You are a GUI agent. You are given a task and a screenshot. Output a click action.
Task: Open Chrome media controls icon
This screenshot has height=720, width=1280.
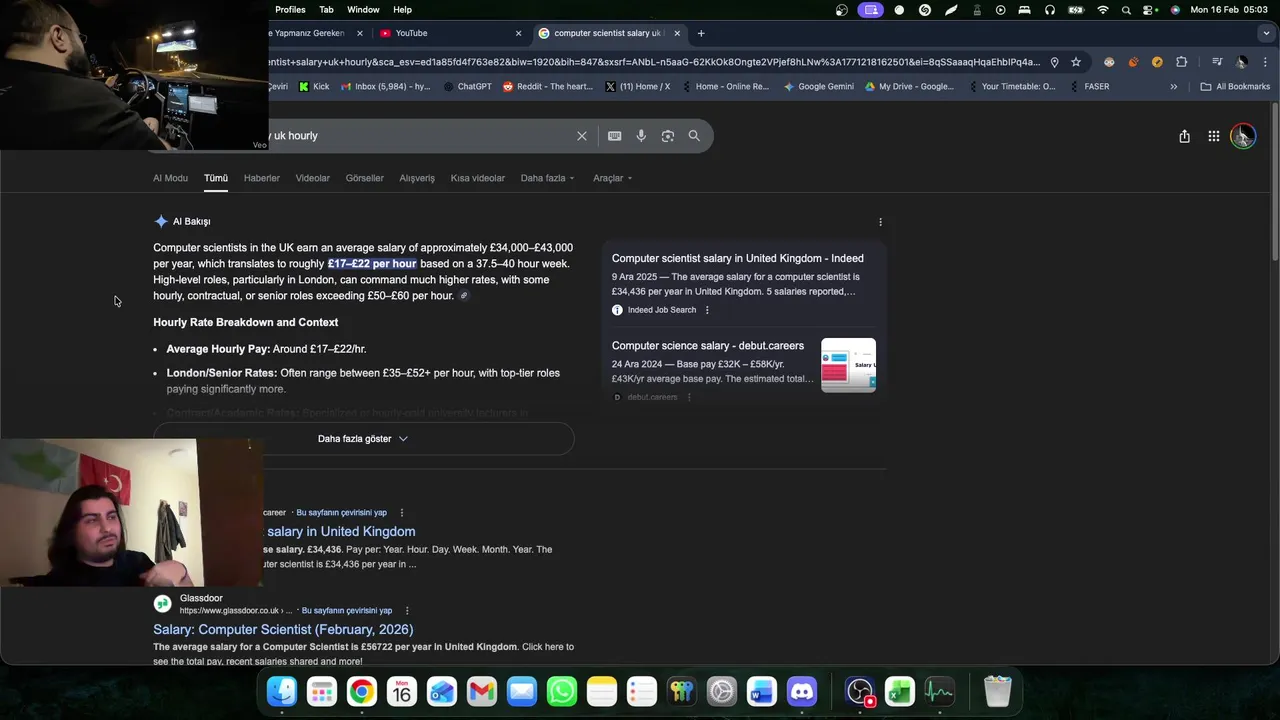pos(1216,62)
